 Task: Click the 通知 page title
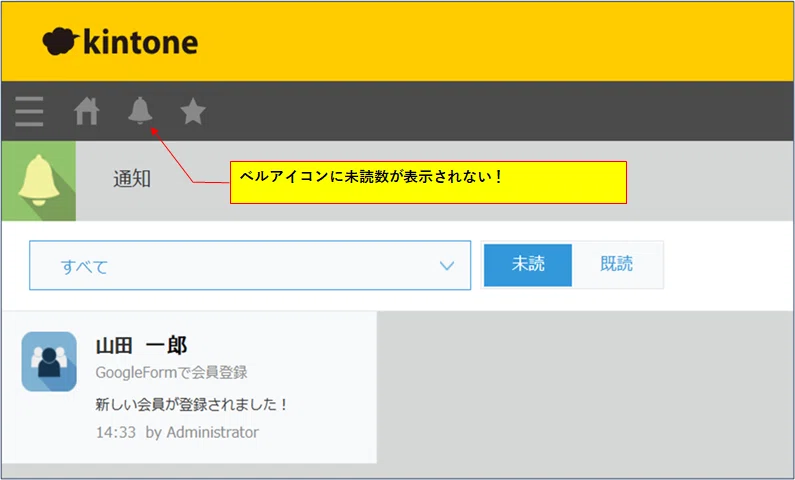[132, 179]
